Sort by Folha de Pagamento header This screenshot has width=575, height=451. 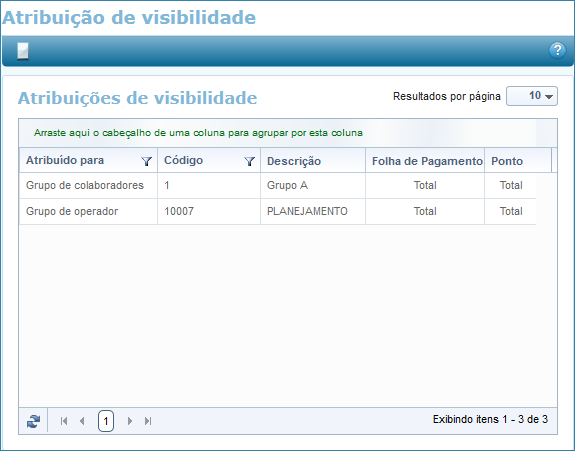point(427,161)
